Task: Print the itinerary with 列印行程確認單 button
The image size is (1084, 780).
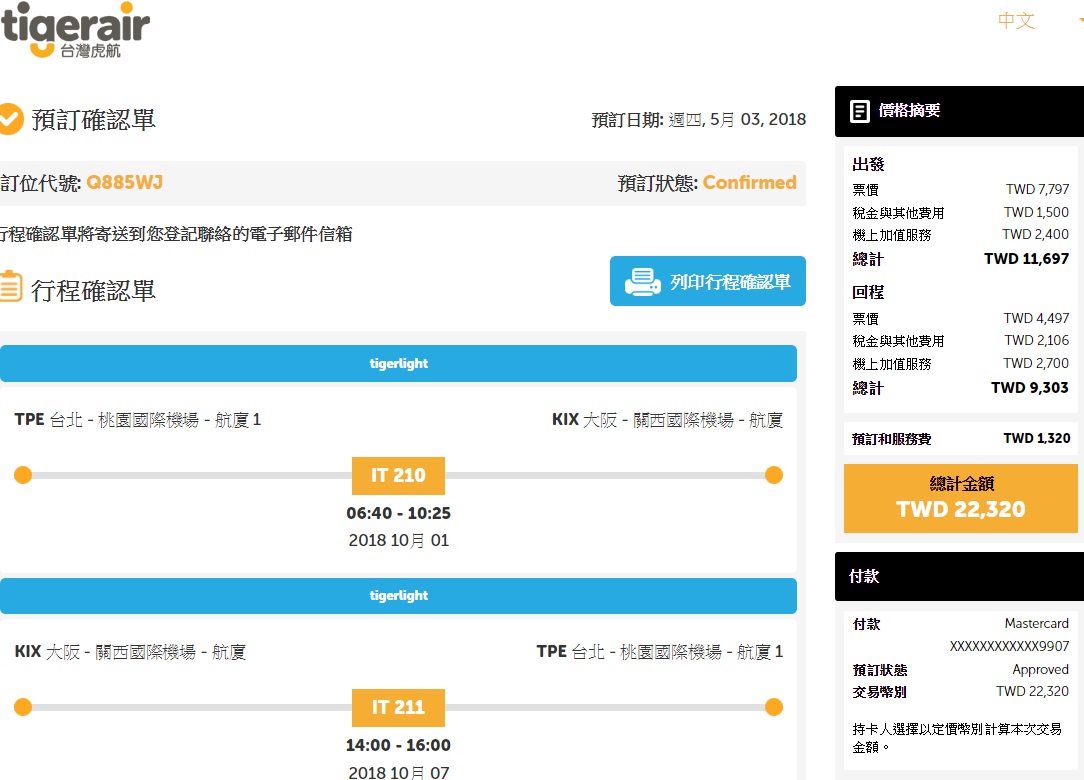Action: [707, 282]
